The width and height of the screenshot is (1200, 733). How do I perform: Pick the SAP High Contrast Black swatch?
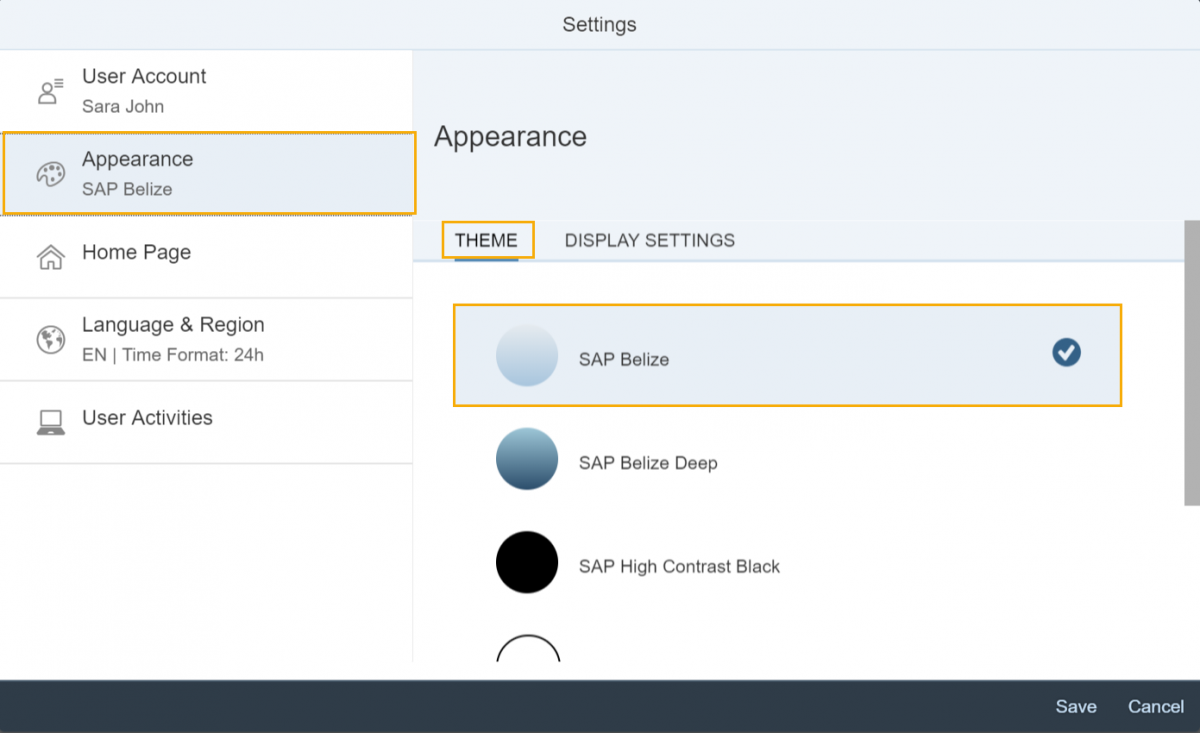coord(527,562)
